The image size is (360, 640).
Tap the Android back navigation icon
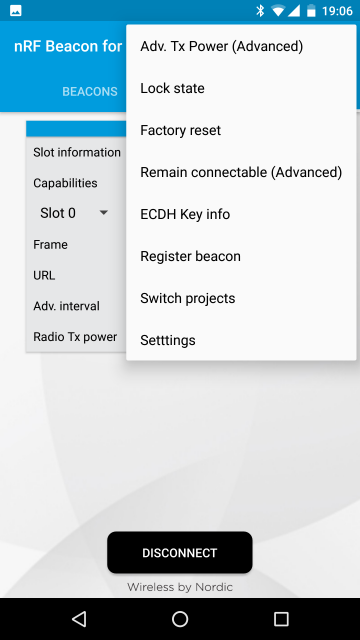pos(79,619)
